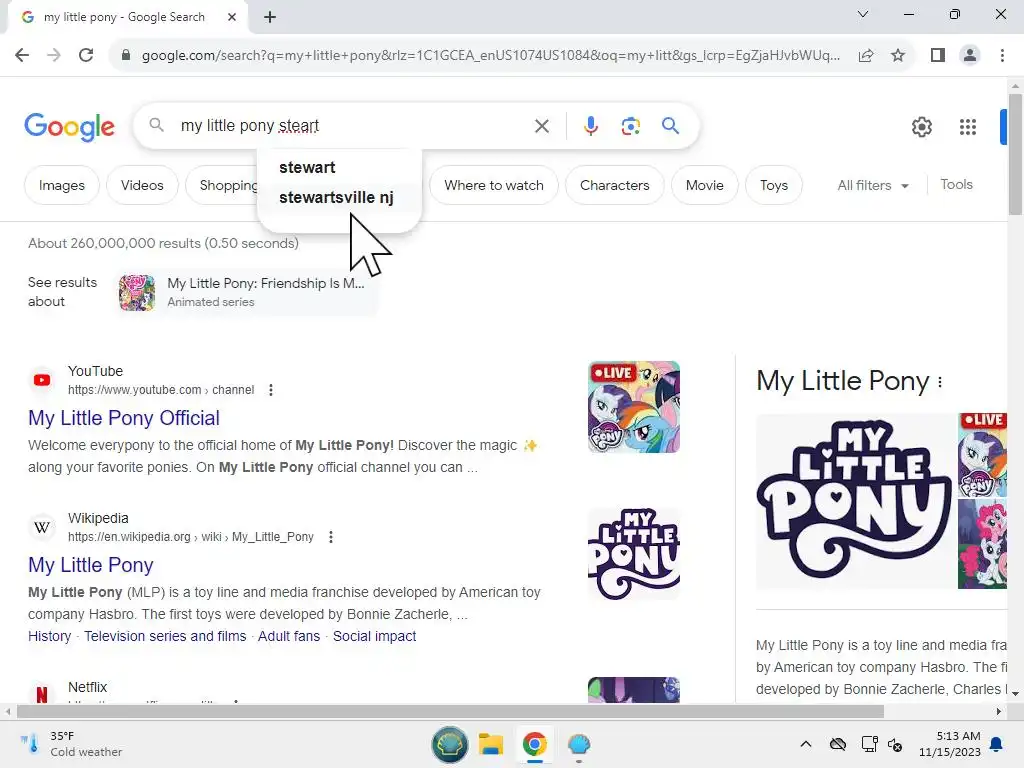This screenshot has width=1024, height=768.
Task: Switch to Shopping results
Action: [222, 185]
